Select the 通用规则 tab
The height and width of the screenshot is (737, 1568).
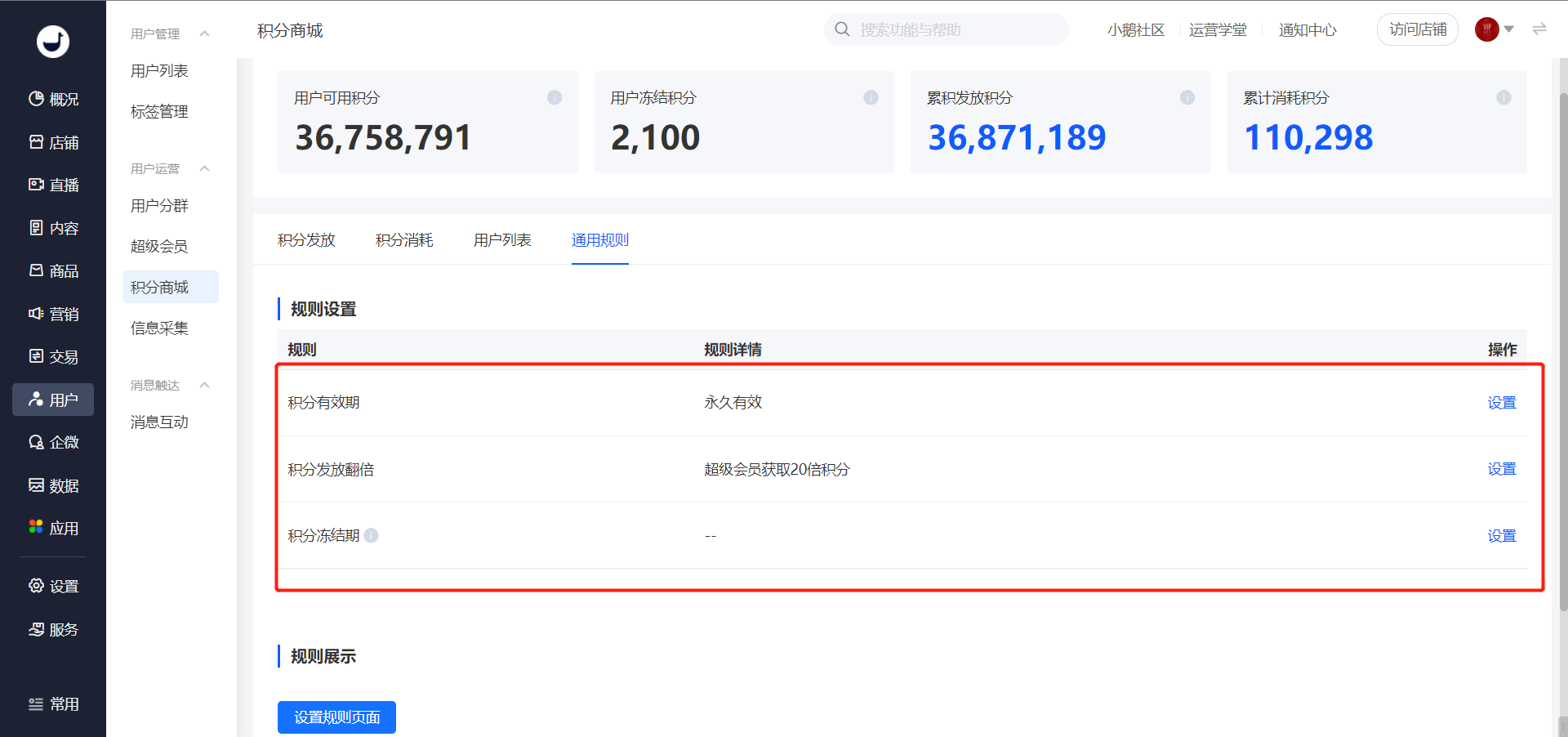point(600,239)
